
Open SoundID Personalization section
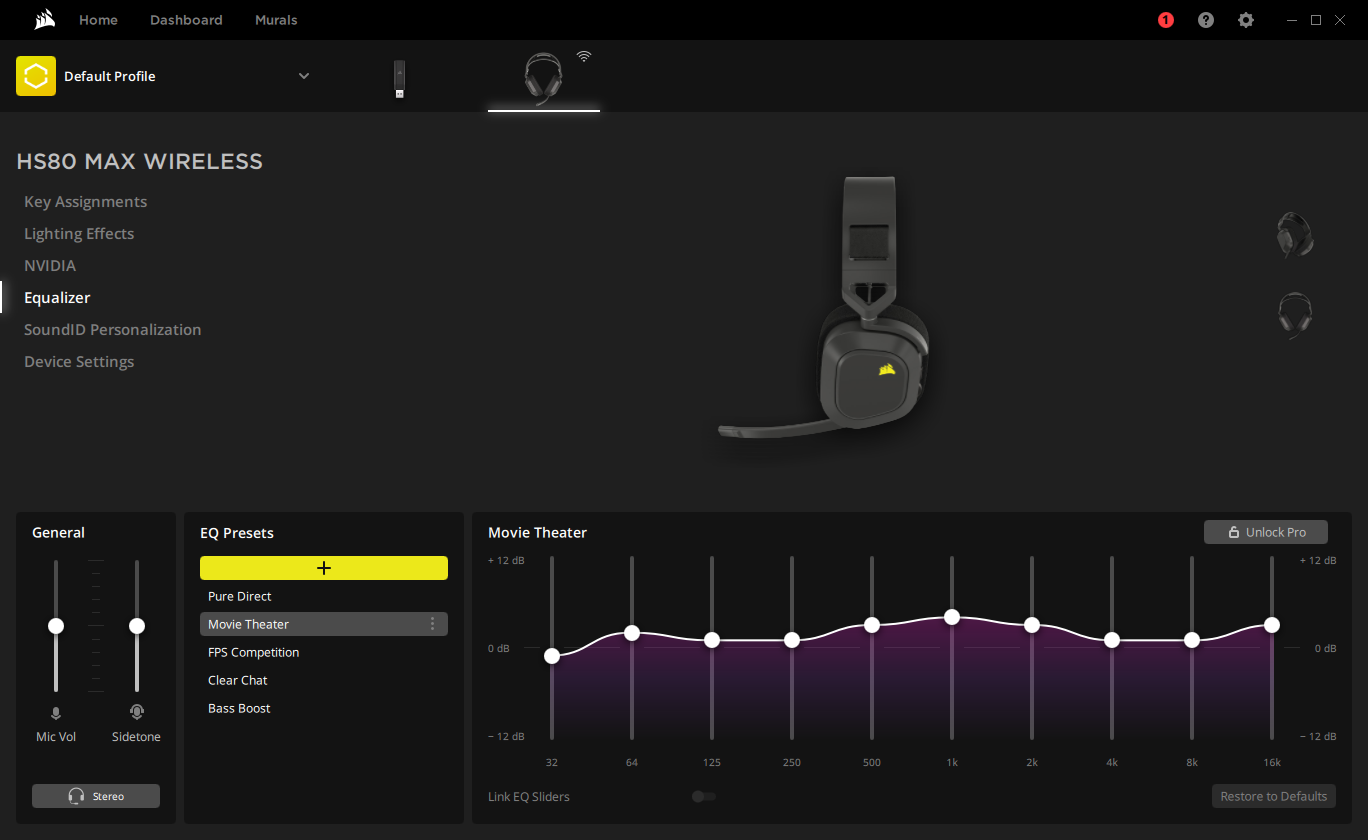point(113,330)
